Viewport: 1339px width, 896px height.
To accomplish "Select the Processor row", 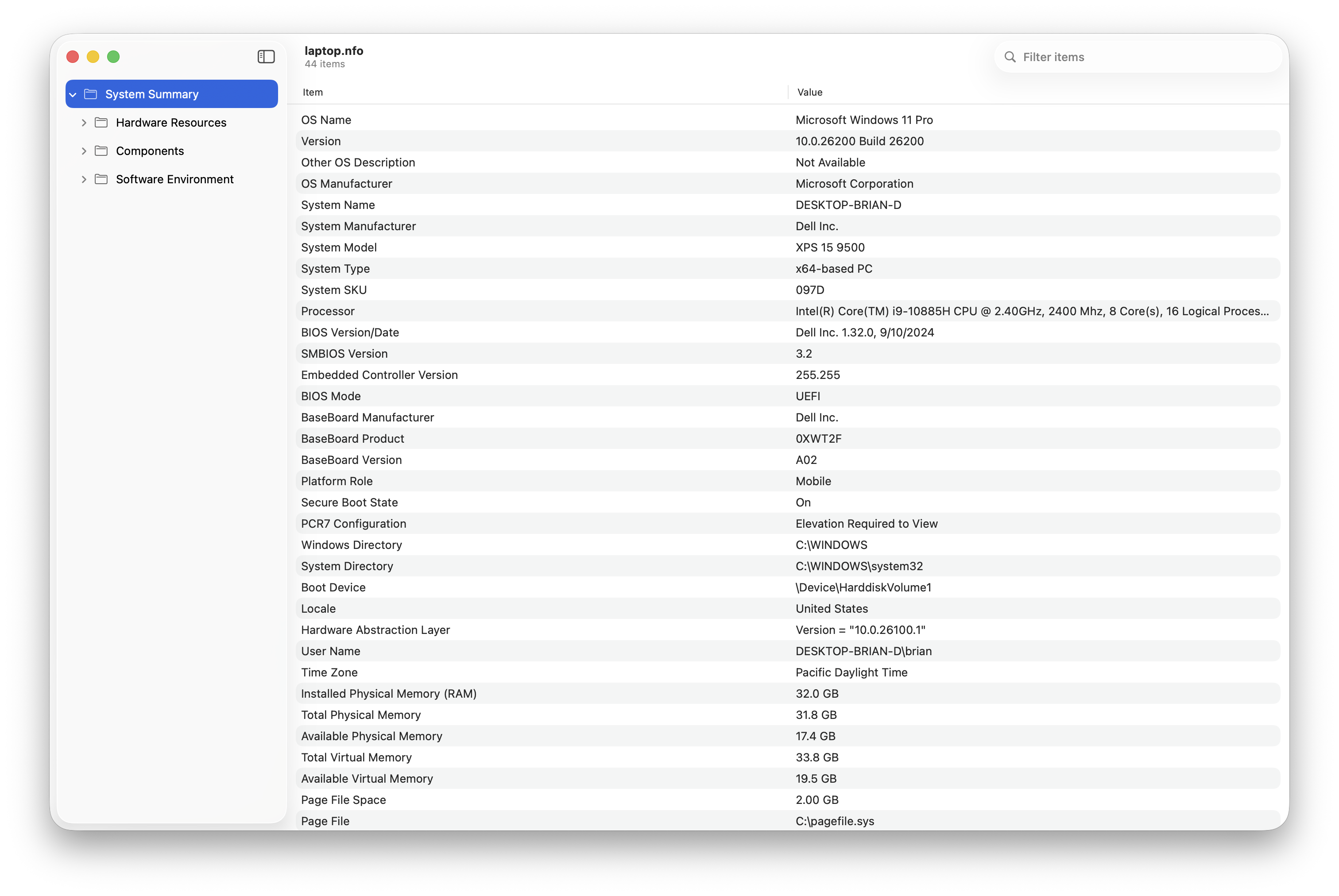I will [788, 311].
